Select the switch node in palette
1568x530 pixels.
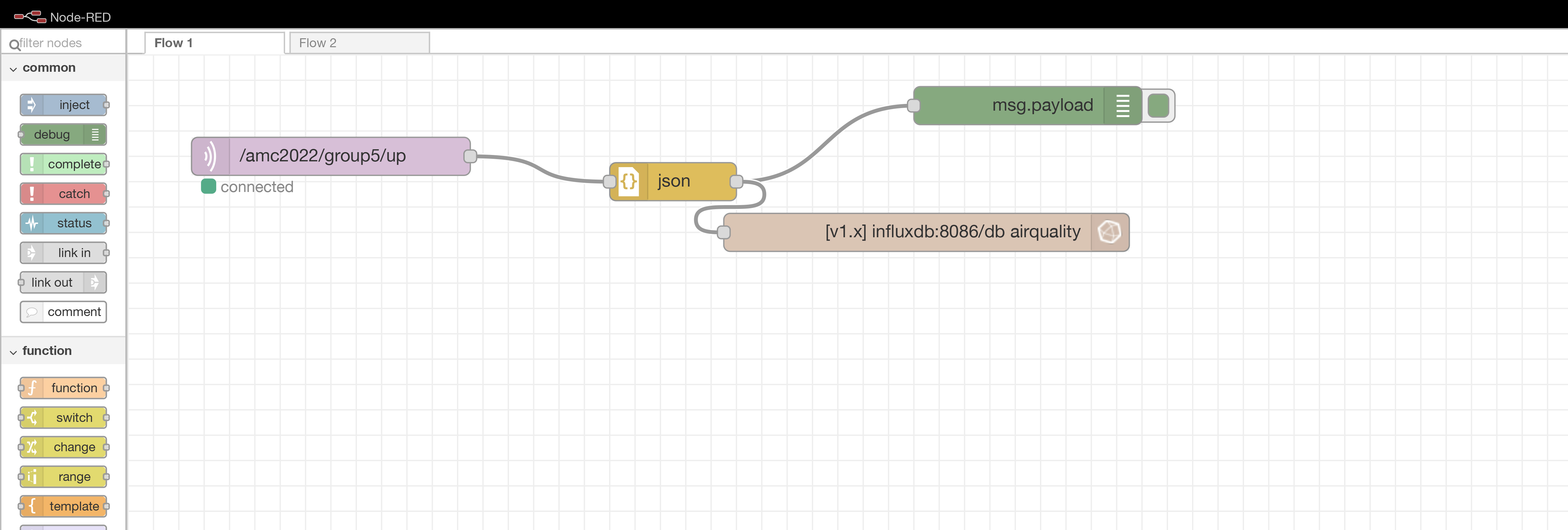63,417
